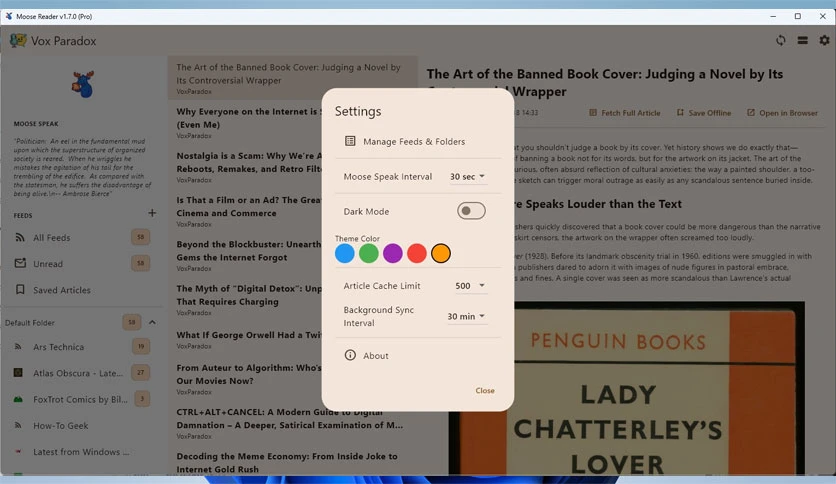Click the refresh feeds icon
Image resolution: width=836 pixels, height=484 pixels.
pos(781,41)
